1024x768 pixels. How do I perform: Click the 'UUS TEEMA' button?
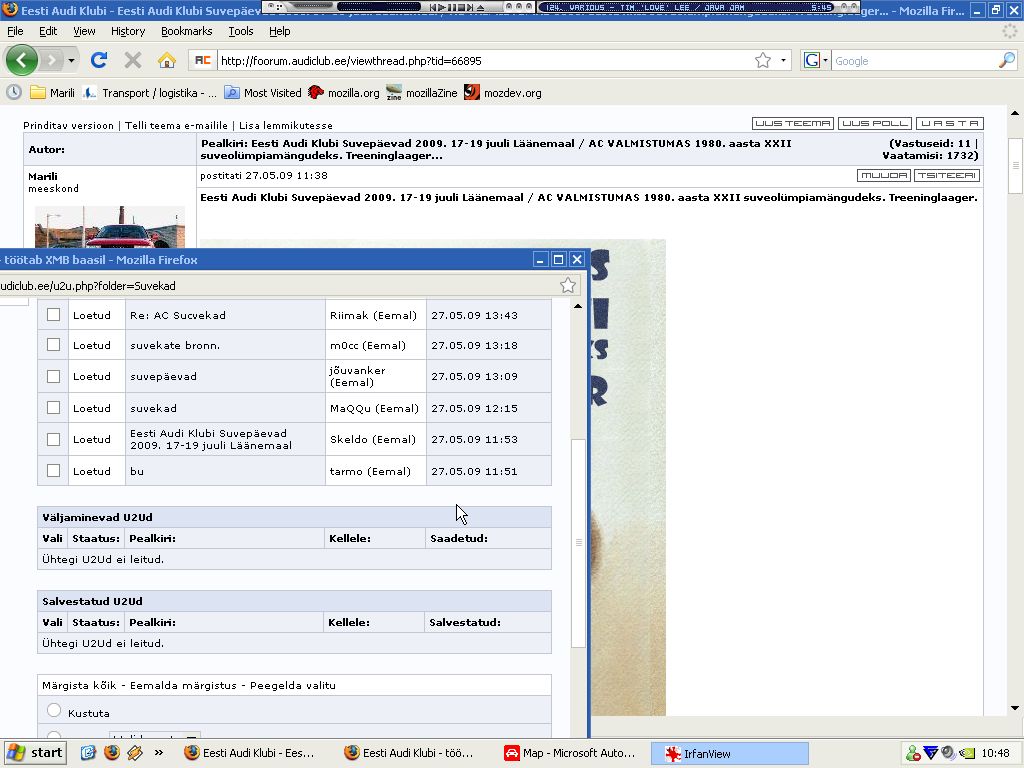(792, 123)
